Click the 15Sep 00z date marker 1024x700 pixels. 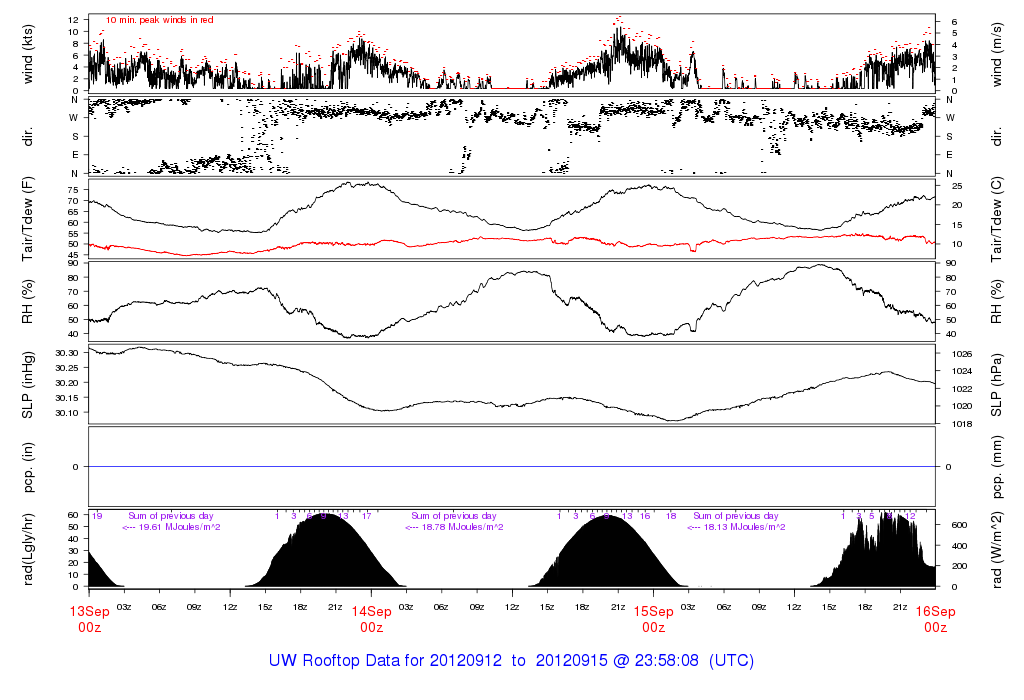653,619
